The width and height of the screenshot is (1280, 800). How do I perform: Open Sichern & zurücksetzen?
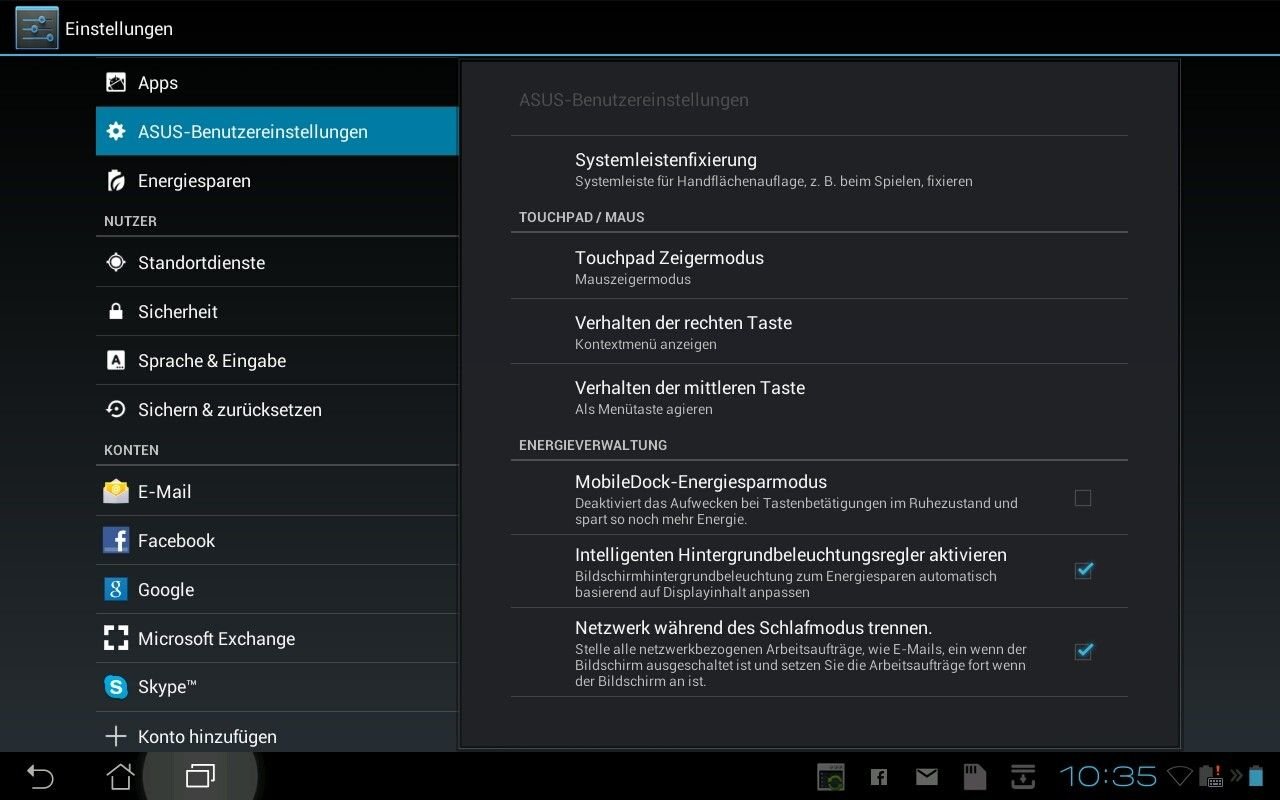(x=277, y=409)
